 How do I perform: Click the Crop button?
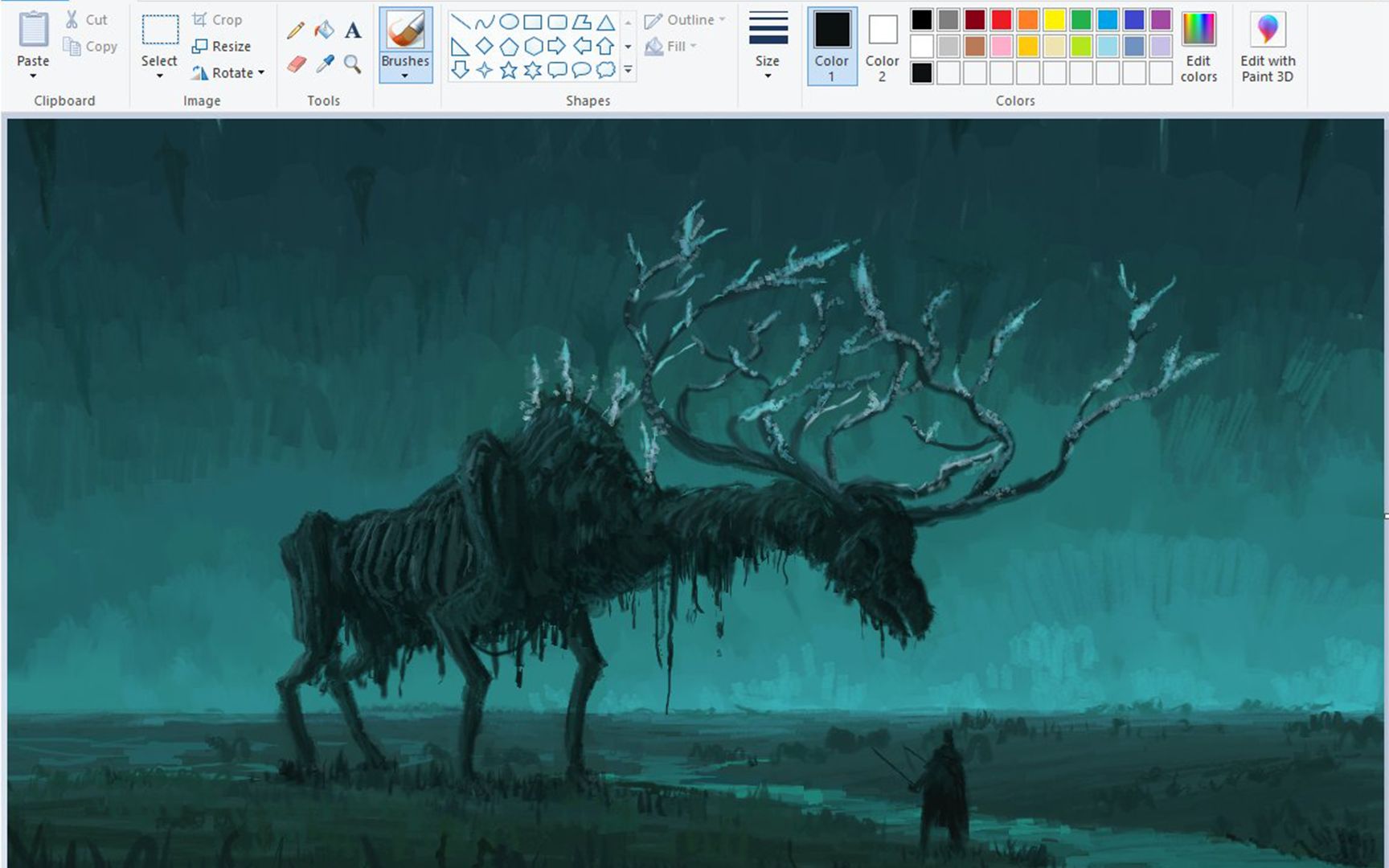217,20
